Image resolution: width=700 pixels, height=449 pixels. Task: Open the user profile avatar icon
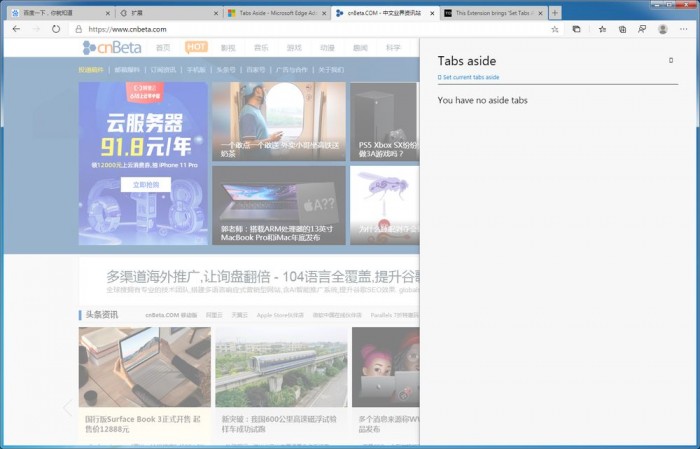point(664,29)
